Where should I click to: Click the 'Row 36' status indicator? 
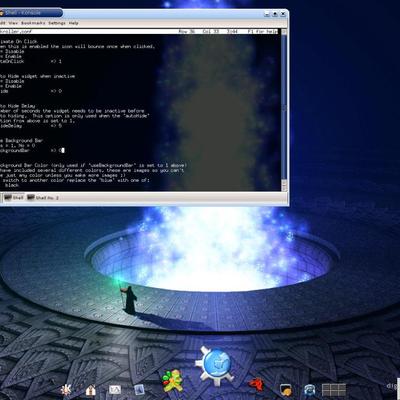[x=187, y=31]
